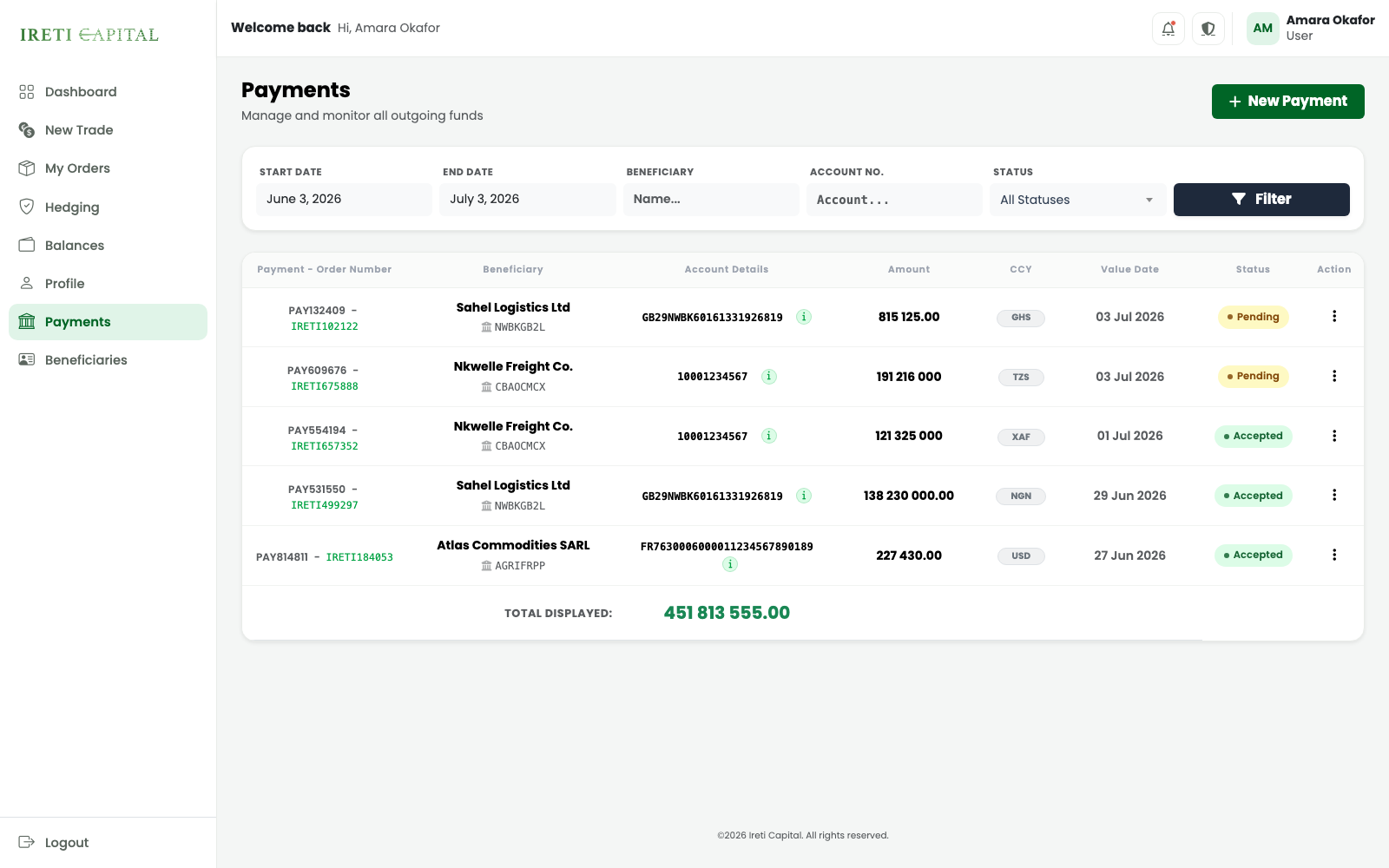Click the Value Date column header

pyautogui.click(x=1129, y=270)
